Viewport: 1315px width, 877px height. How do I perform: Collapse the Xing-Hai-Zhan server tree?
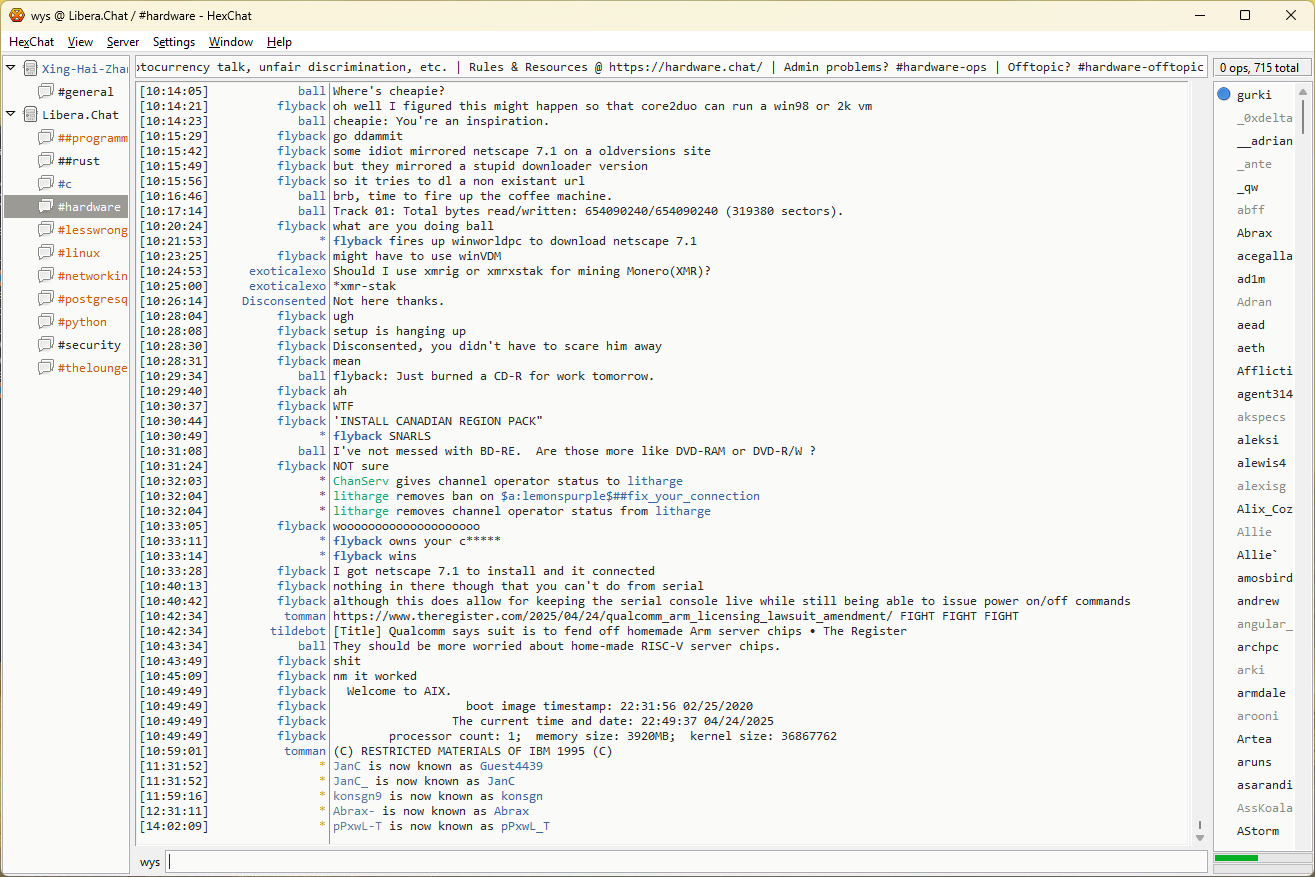point(11,68)
